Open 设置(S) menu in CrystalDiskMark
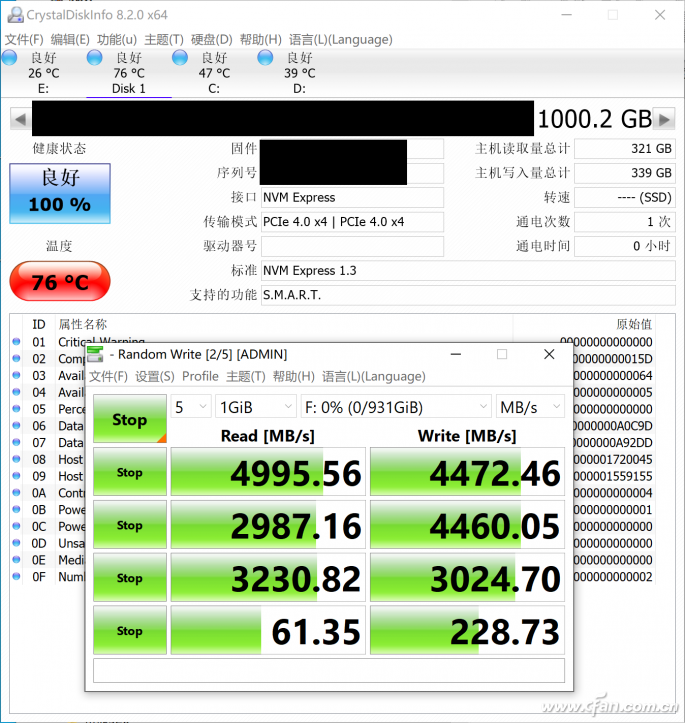685x723 pixels. (x=154, y=377)
